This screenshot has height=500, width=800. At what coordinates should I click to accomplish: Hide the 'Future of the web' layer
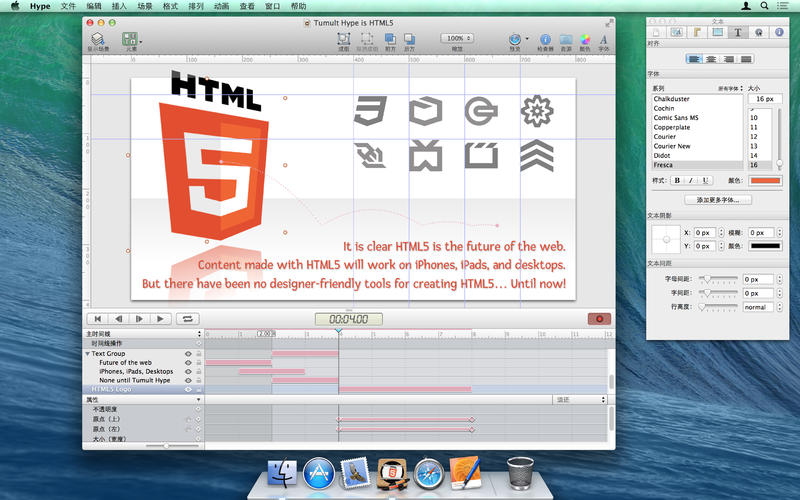[188, 363]
